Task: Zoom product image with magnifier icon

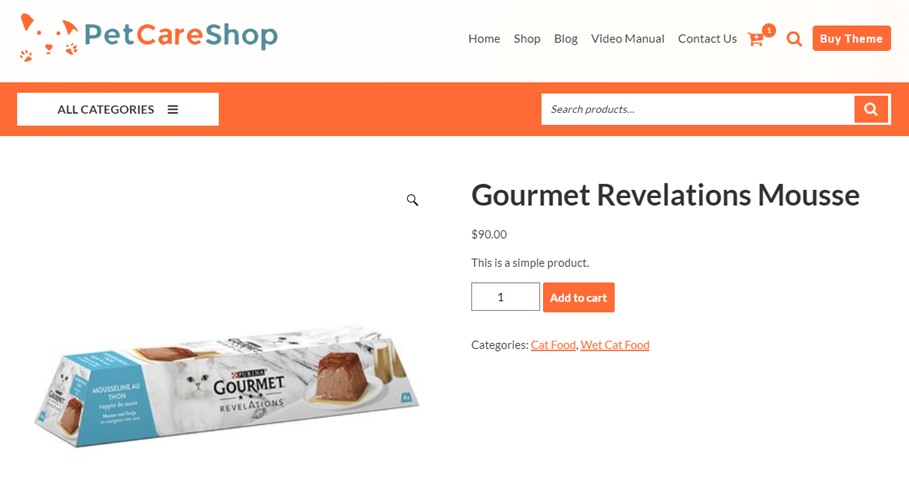Action: click(x=412, y=200)
